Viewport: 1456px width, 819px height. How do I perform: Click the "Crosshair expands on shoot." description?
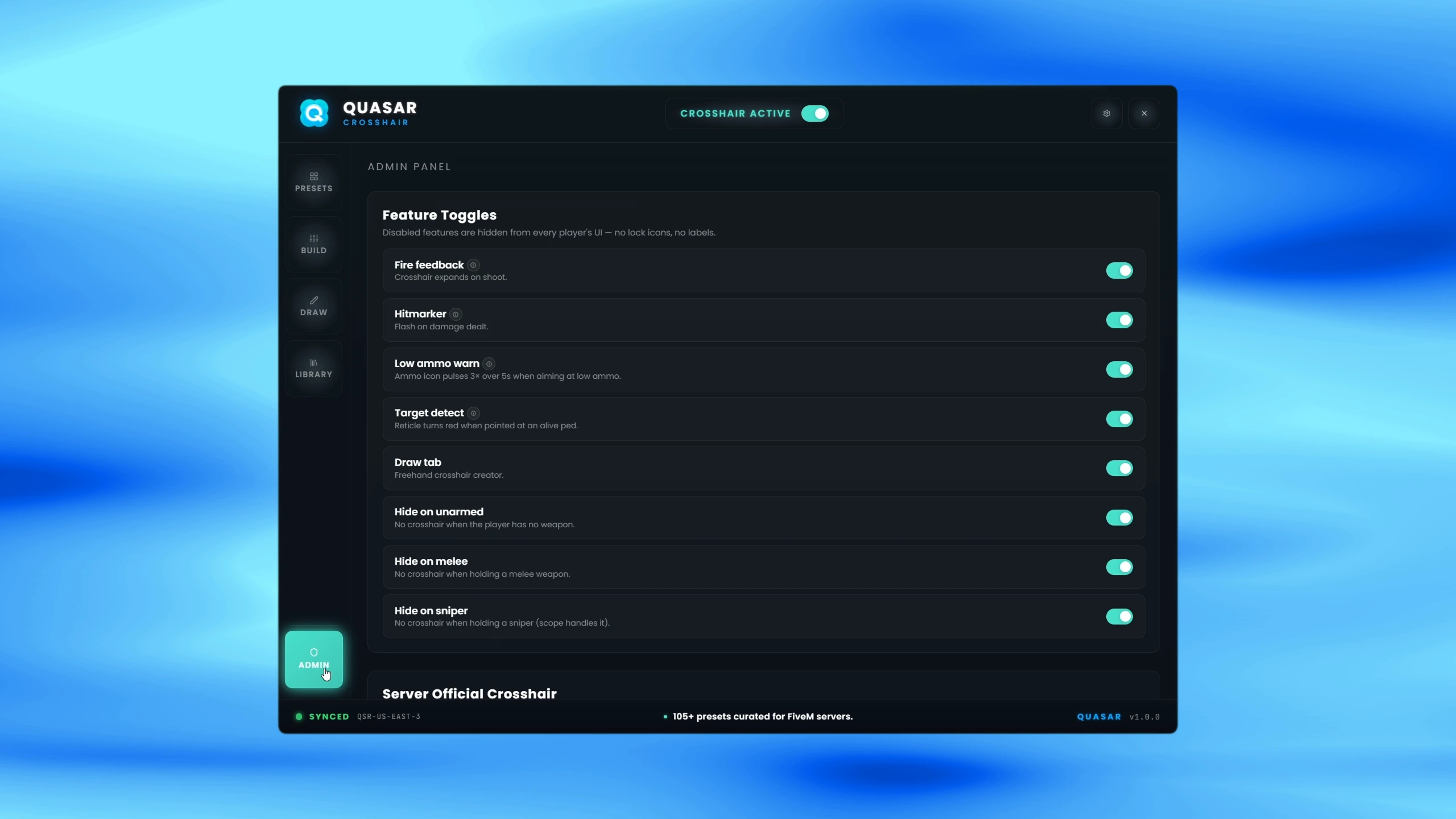(450, 278)
